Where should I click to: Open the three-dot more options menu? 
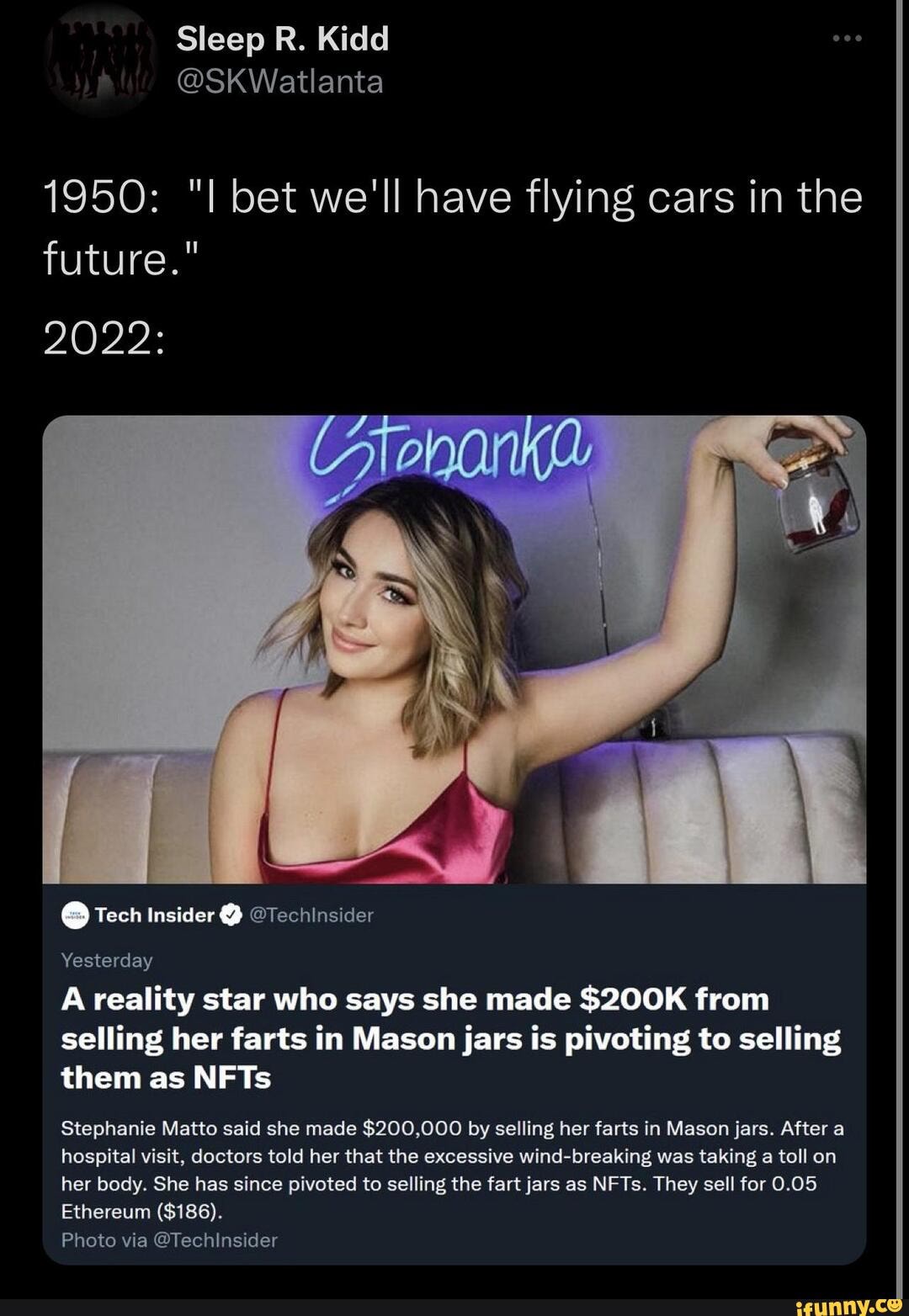[x=845, y=39]
